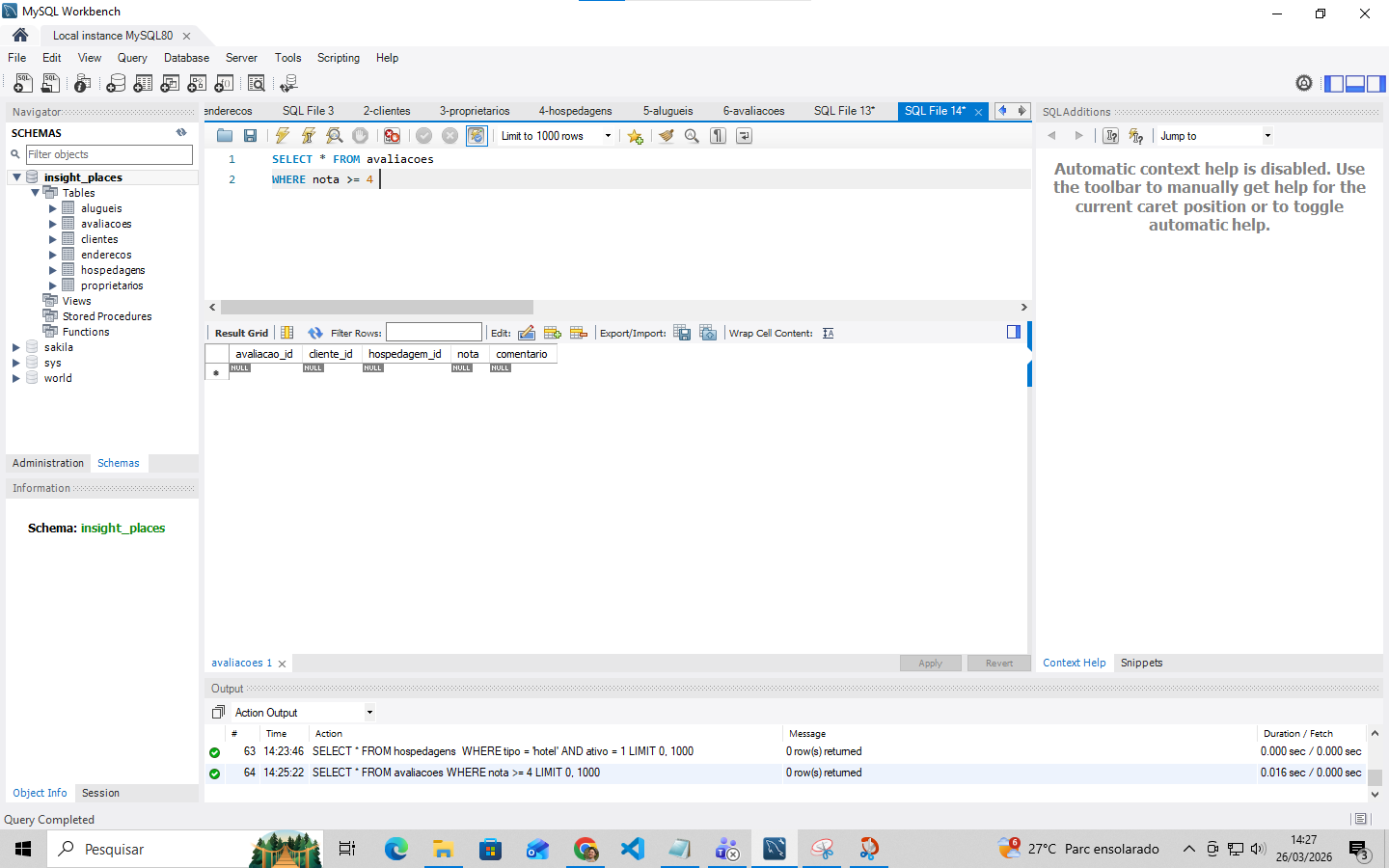1389x868 pixels.
Task: Create a new function in active schema
Action: tap(224, 84)
